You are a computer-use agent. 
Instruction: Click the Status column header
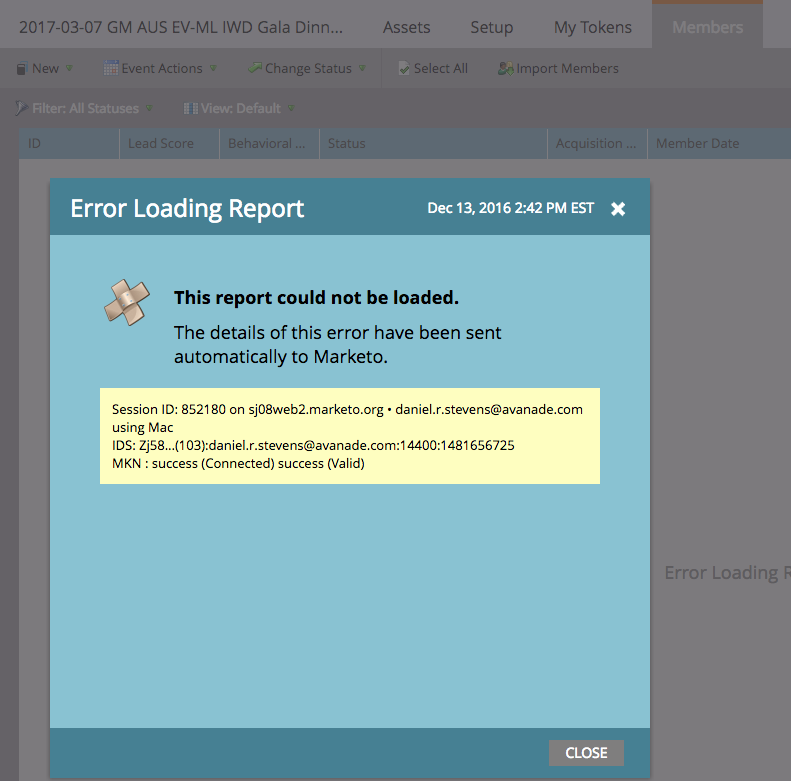click(x=433, y=144)
